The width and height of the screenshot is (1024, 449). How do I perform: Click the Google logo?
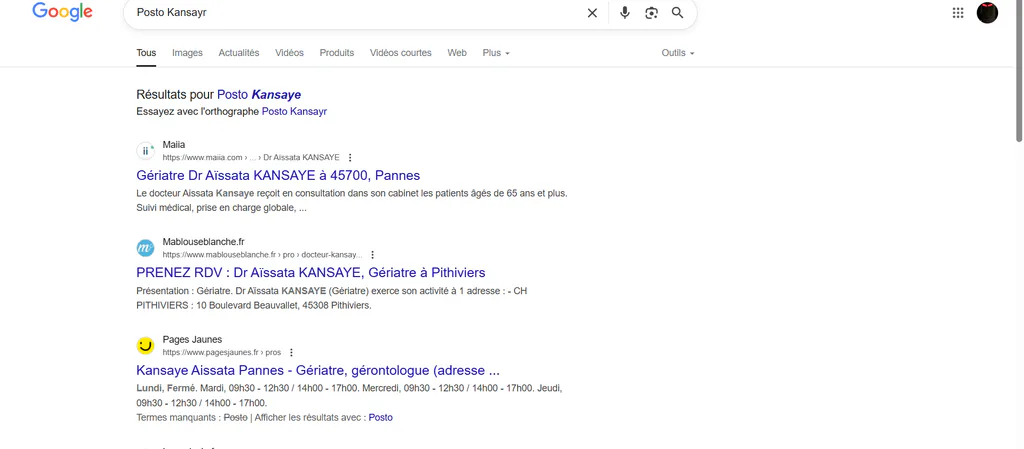coord(63,12)
